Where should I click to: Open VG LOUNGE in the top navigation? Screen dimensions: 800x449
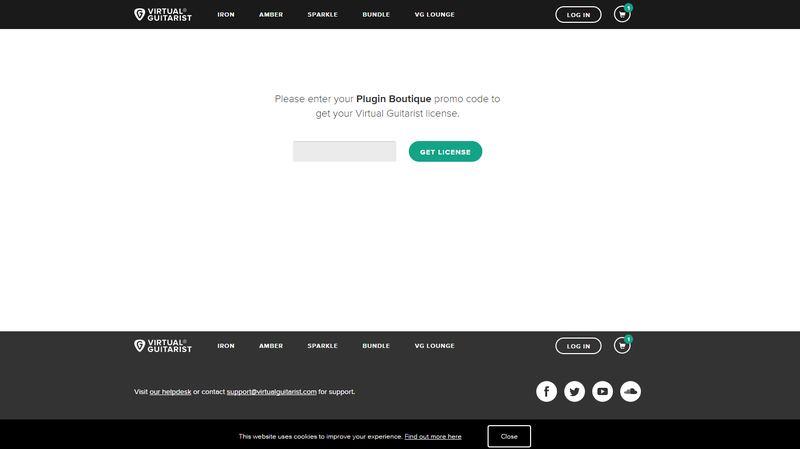(x=435, y=14)
